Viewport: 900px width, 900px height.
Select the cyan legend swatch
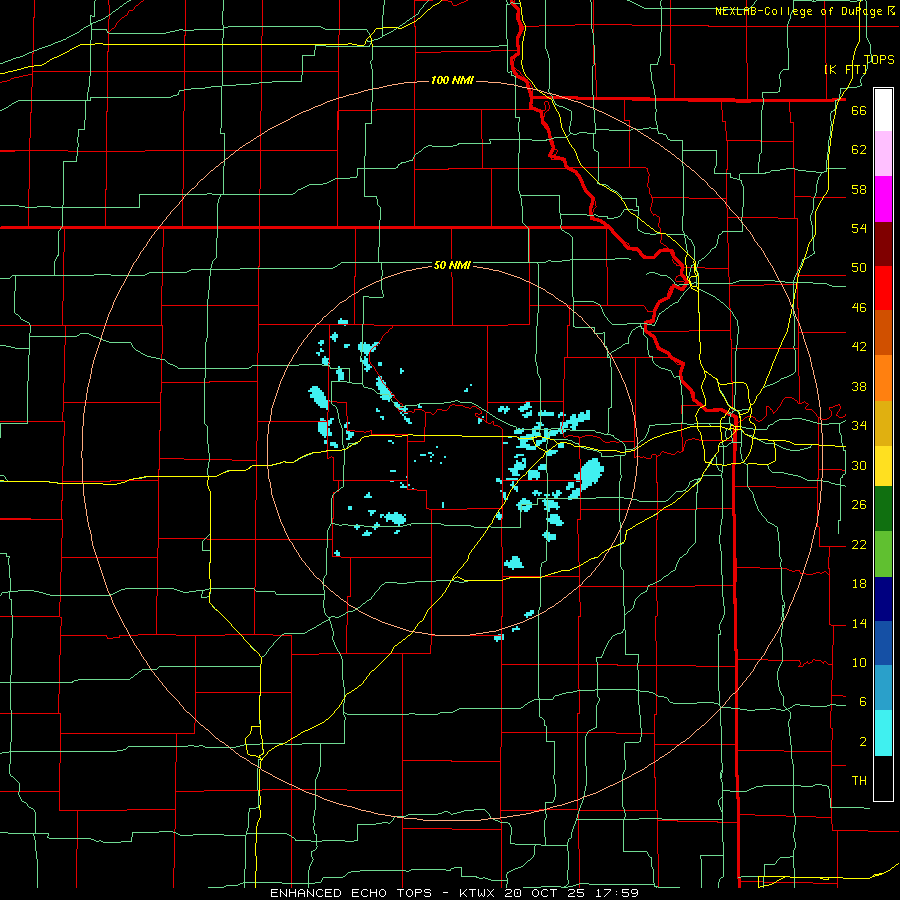(883, 733)
